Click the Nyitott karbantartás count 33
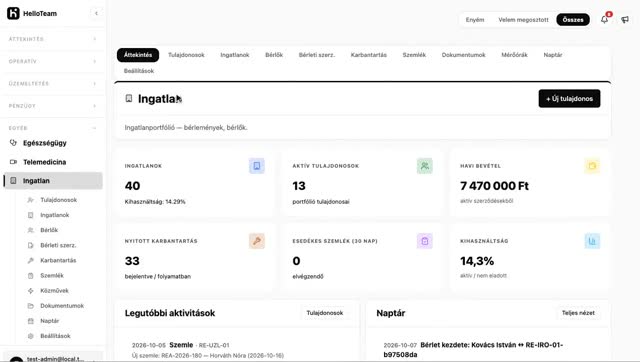 point(132,261)
